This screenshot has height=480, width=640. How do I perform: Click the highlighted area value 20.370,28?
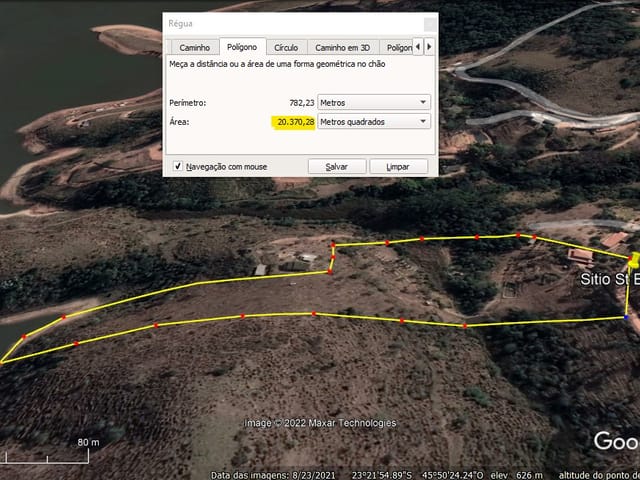point(295,122)
